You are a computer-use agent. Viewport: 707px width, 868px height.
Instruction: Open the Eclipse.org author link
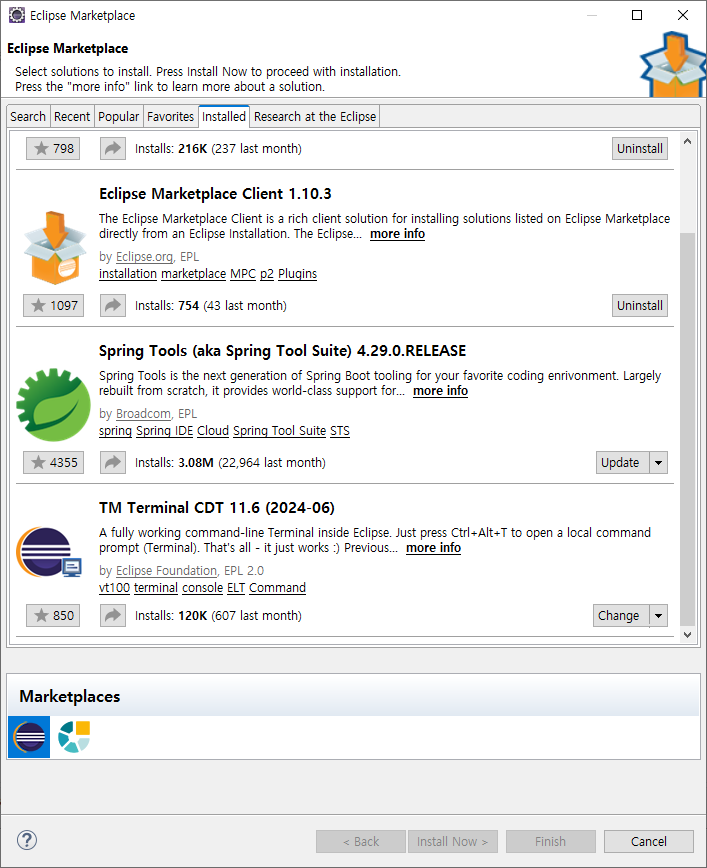click(x=145, y=257)
